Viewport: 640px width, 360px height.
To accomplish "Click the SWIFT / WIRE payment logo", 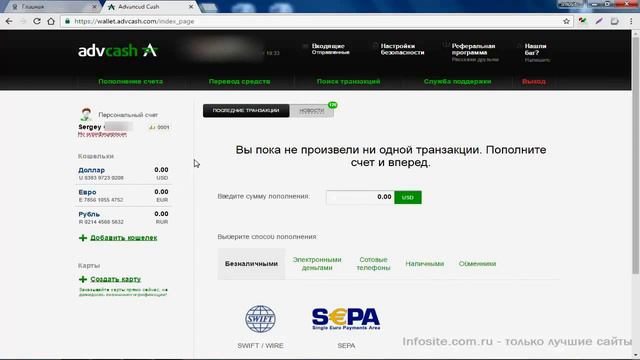I will point(260,319).
